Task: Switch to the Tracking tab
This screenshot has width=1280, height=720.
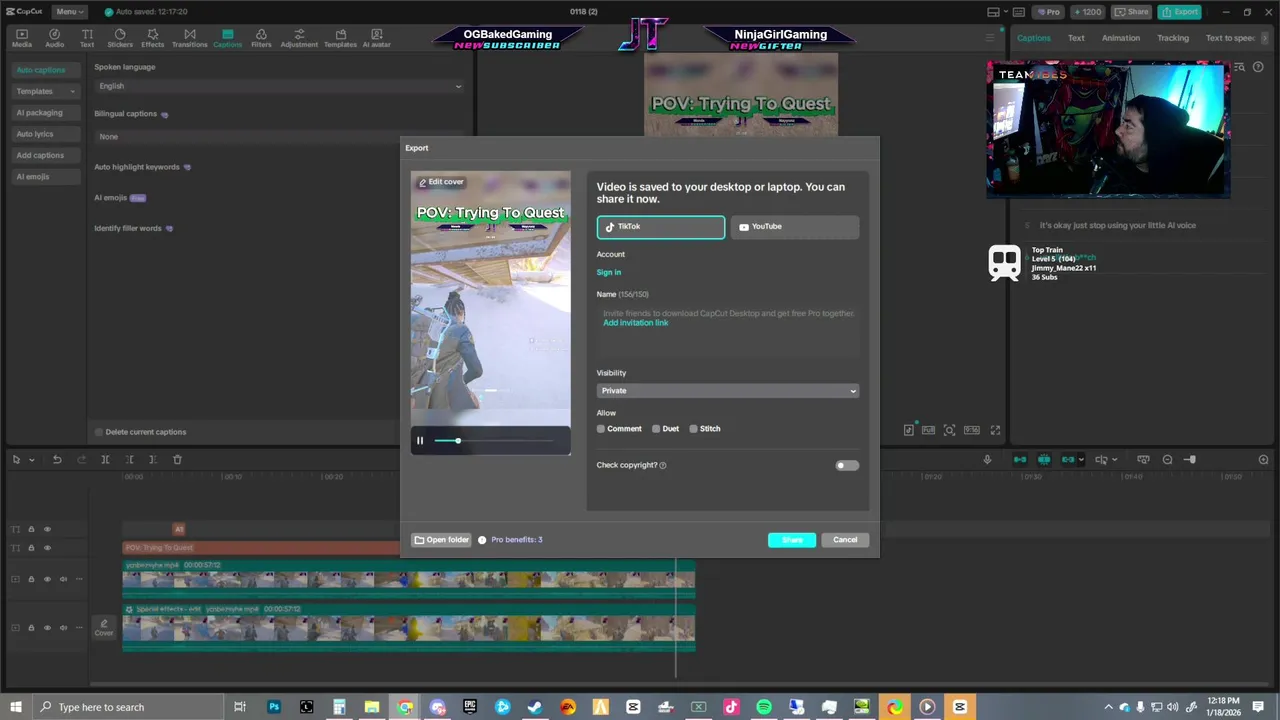Action: pos(1173,38)
